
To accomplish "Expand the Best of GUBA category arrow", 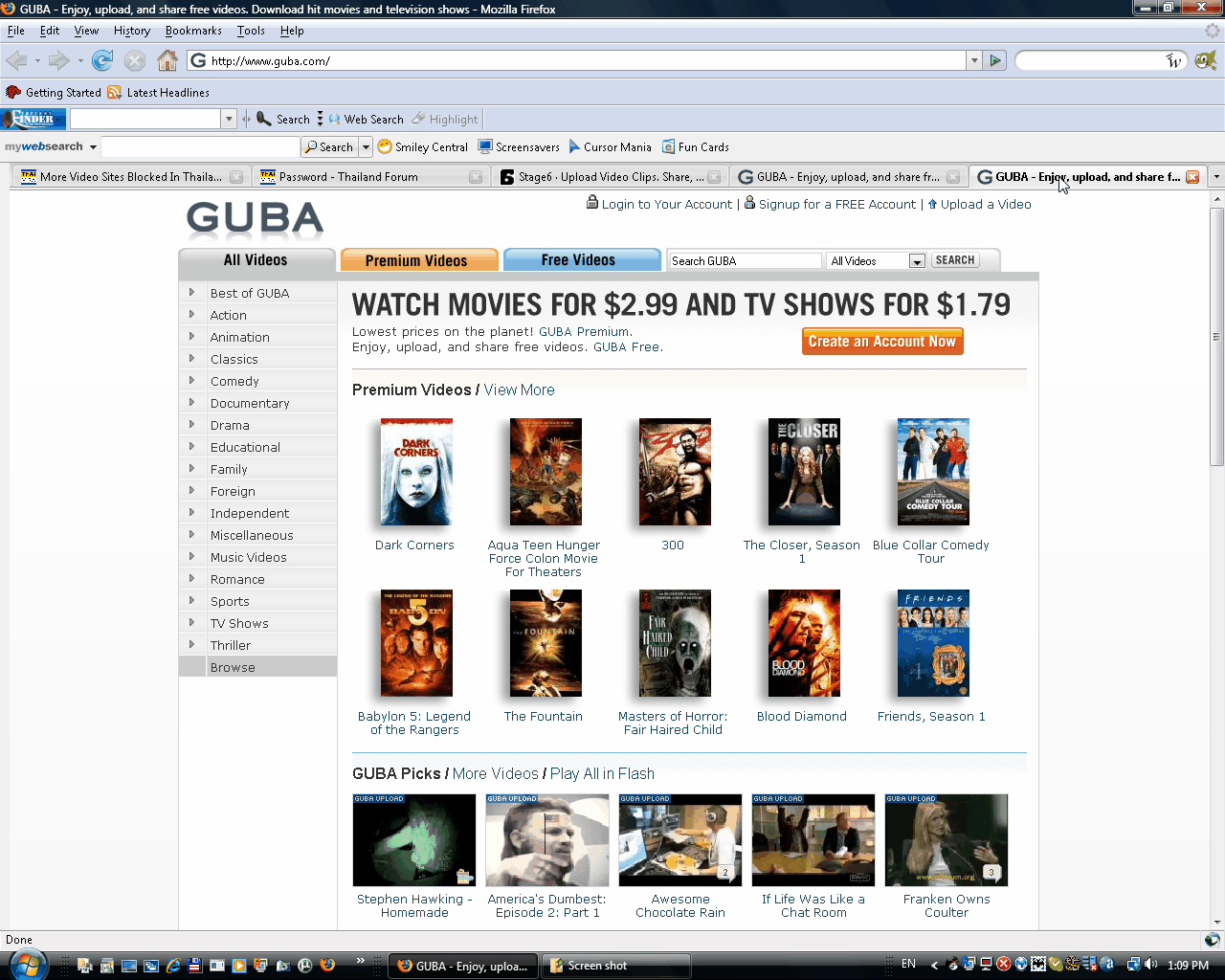I will pyautogui.click(x=191, y=292).
